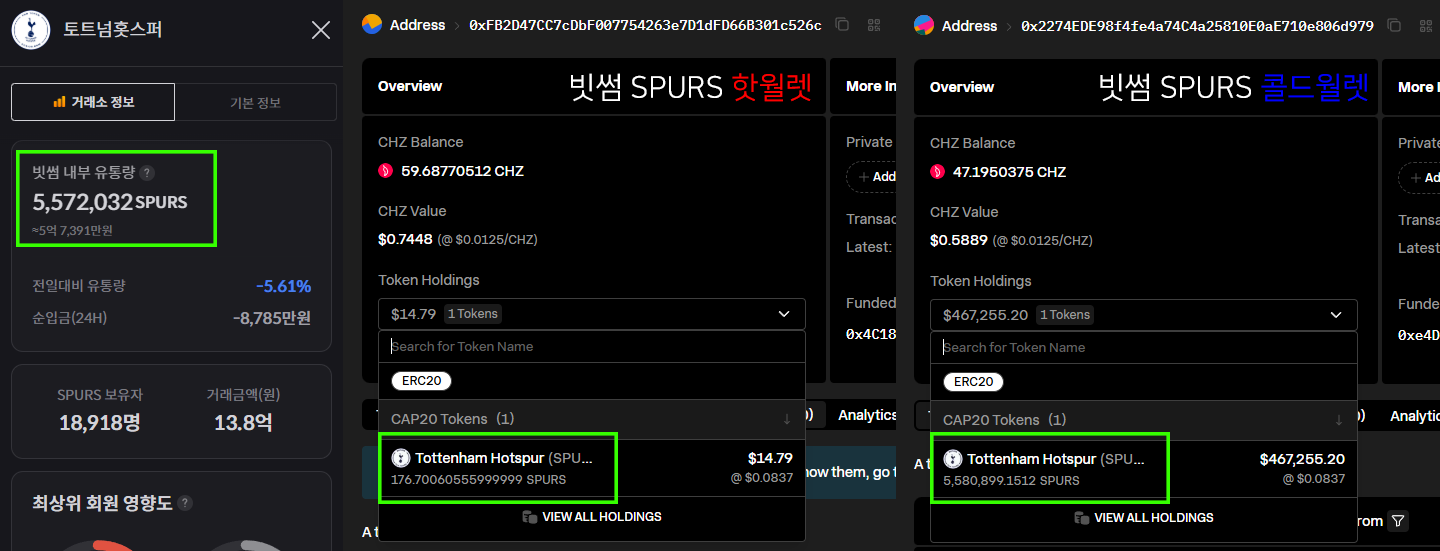Open help icon beside 최상위 회원 영향도
1440x551 pixels.
[x=185, y=503]
